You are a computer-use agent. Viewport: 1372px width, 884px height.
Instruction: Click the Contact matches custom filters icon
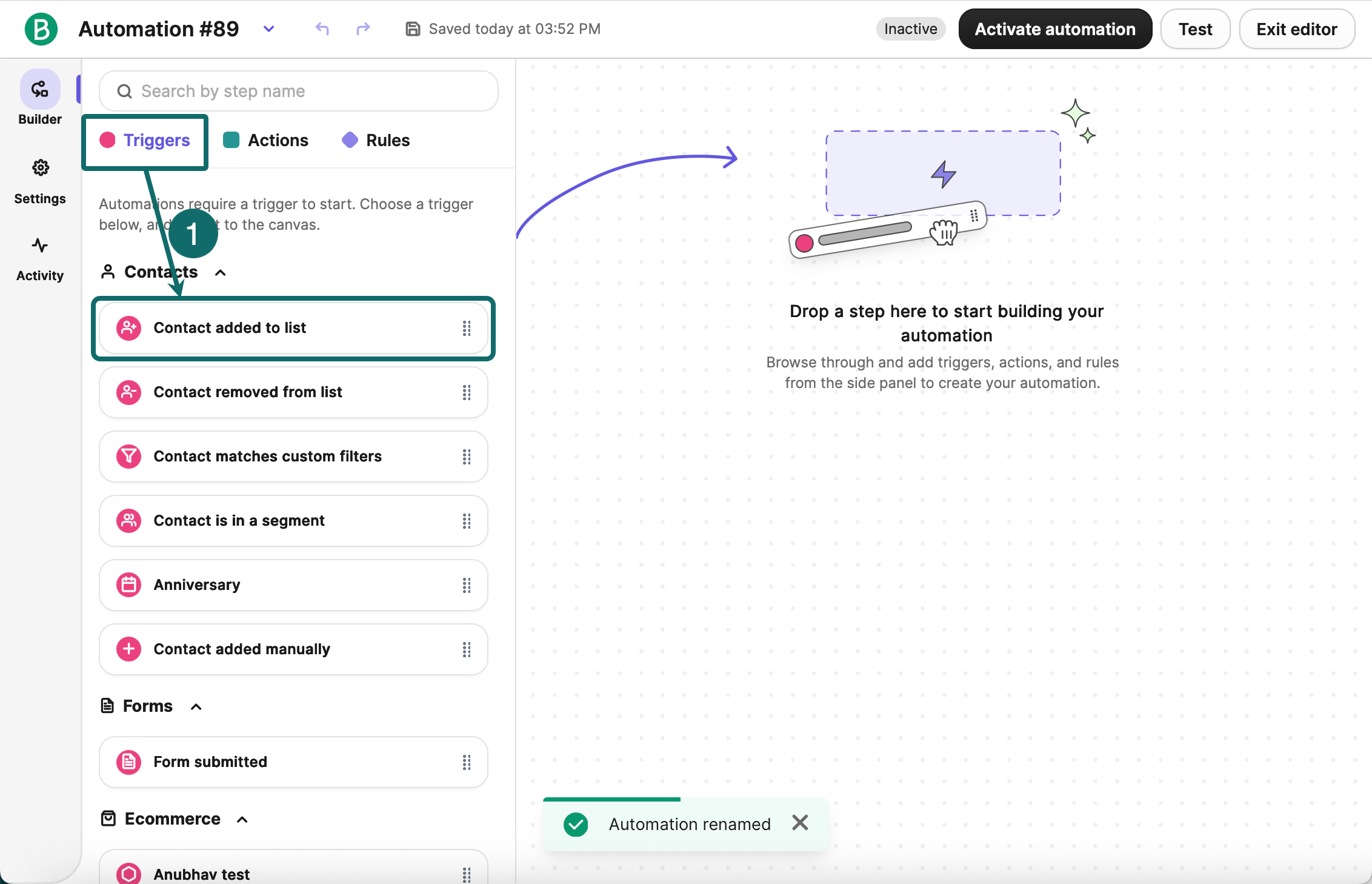click(x=128, y=457)
